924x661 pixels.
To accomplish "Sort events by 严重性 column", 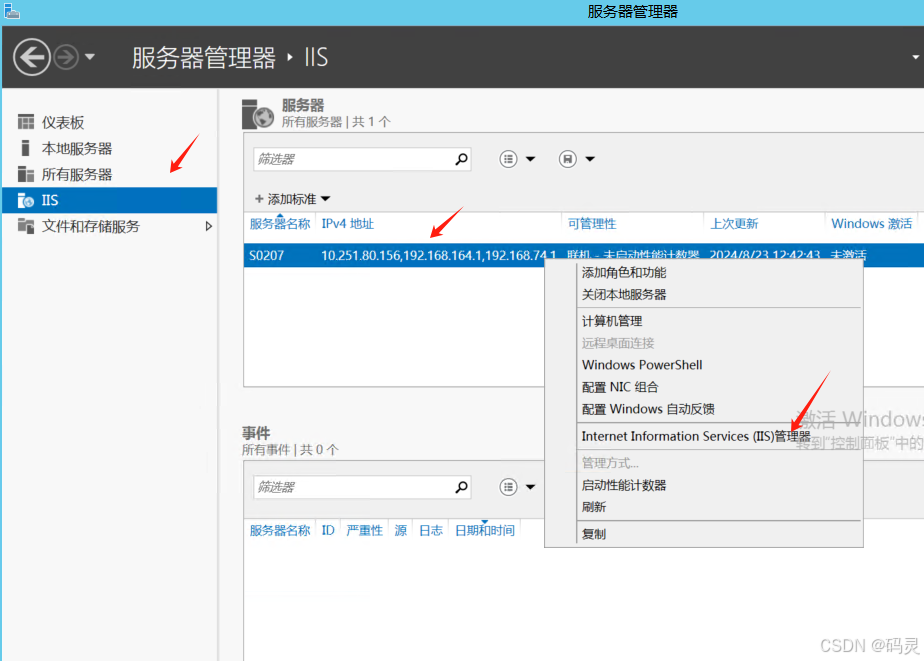I will click(364, 531).
